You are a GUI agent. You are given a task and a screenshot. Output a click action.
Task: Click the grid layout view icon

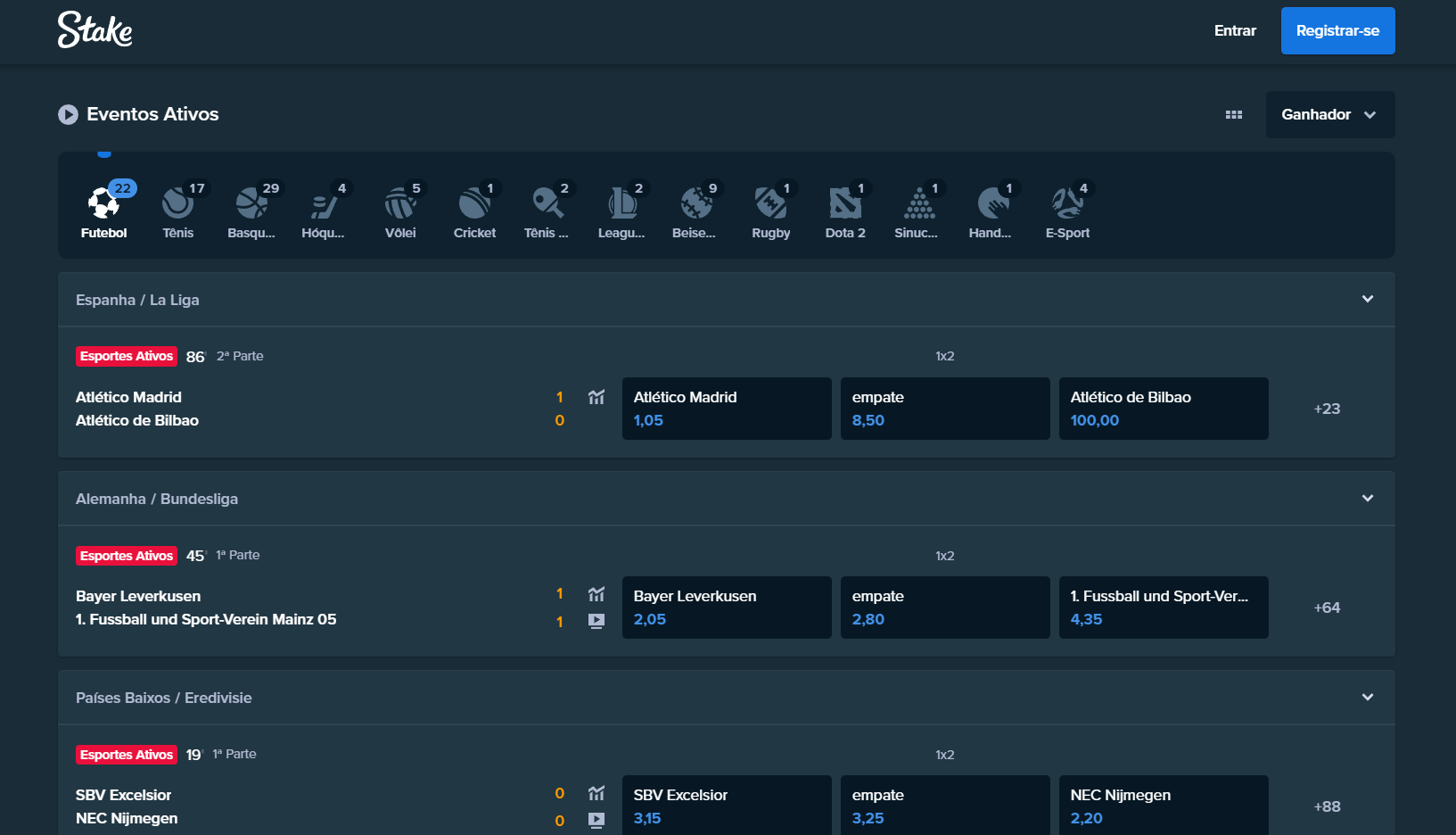tap(1234, 115)
